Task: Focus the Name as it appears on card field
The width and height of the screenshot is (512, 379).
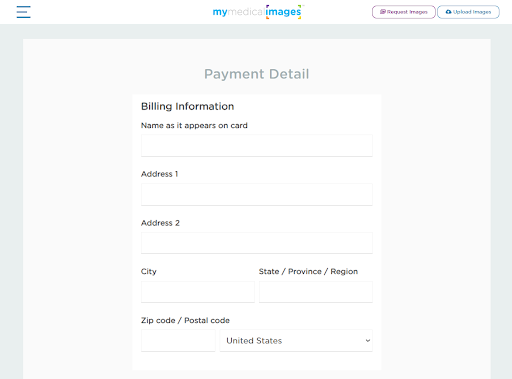Action: [257, 145]
